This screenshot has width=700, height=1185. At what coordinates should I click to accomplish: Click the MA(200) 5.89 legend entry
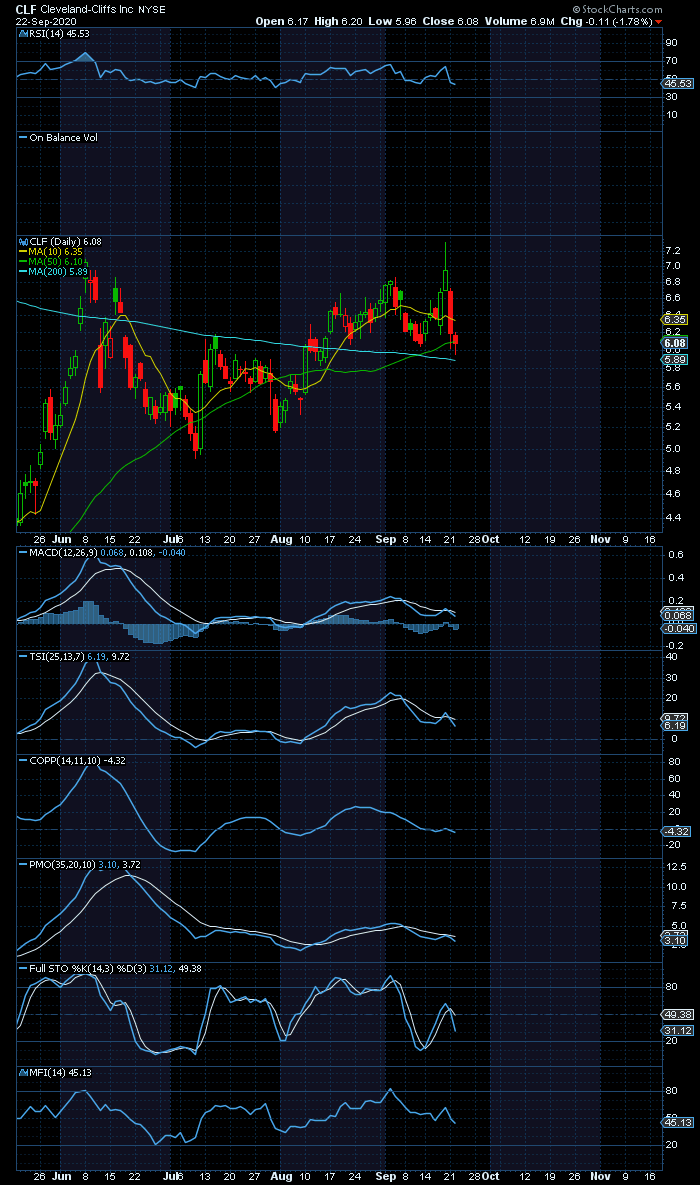pyautogui.click(x=56, y=271)
